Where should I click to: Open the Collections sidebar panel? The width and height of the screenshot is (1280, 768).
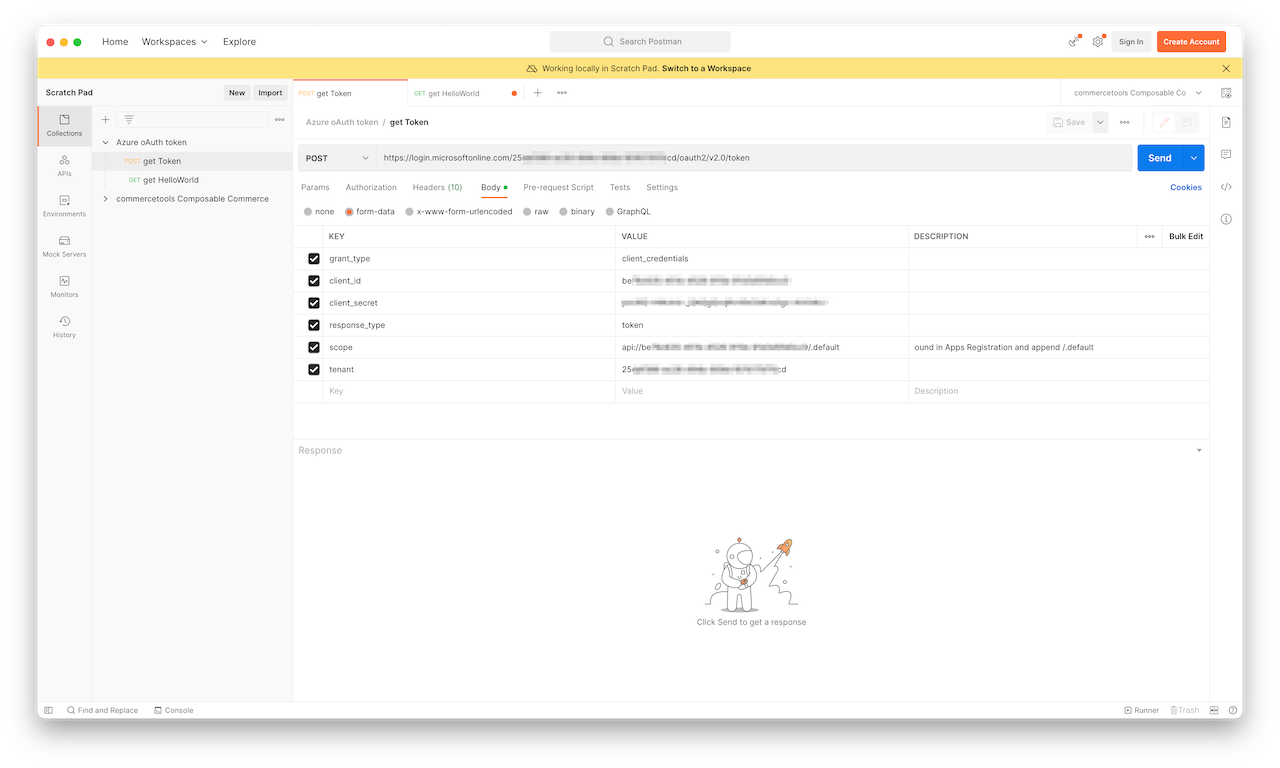click(64, 125)
